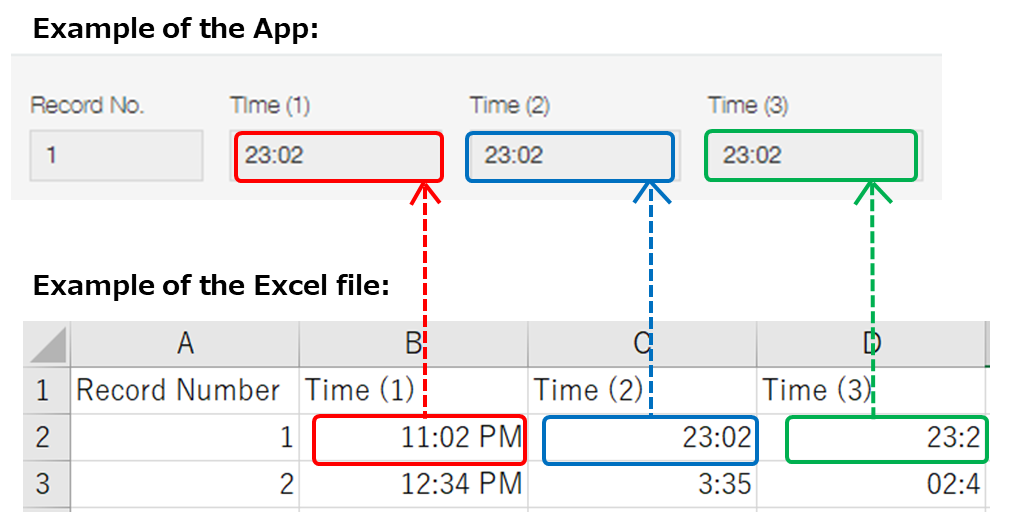This screenshot has width=1009, height=524.
Task: Click the red-outlined Time (1) field in the app
Action: (338, 157)
